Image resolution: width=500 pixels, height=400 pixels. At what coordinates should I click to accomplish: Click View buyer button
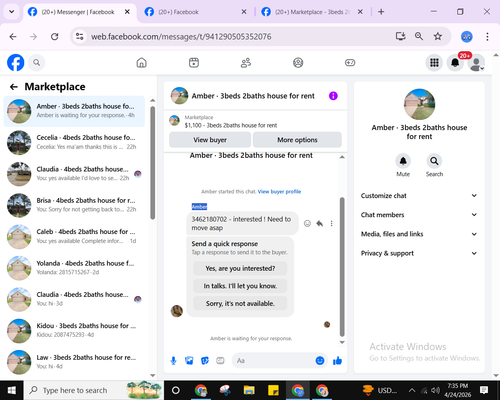point(210,140)
